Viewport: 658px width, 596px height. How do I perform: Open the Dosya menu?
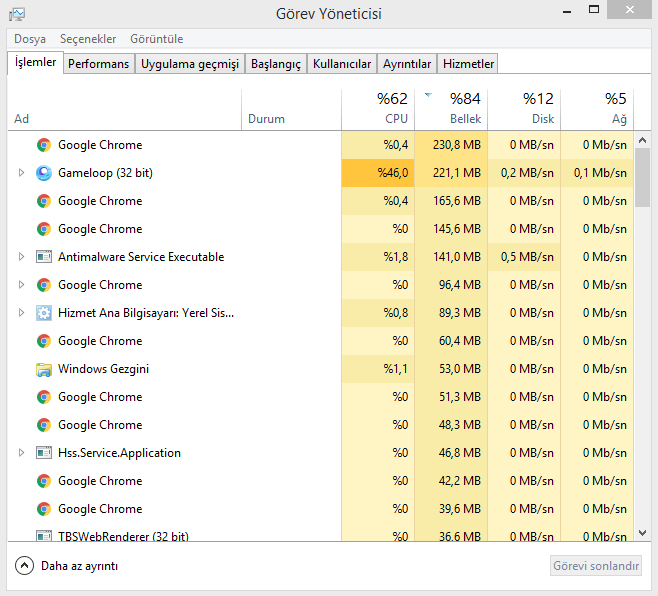click(x=30, y=39)
